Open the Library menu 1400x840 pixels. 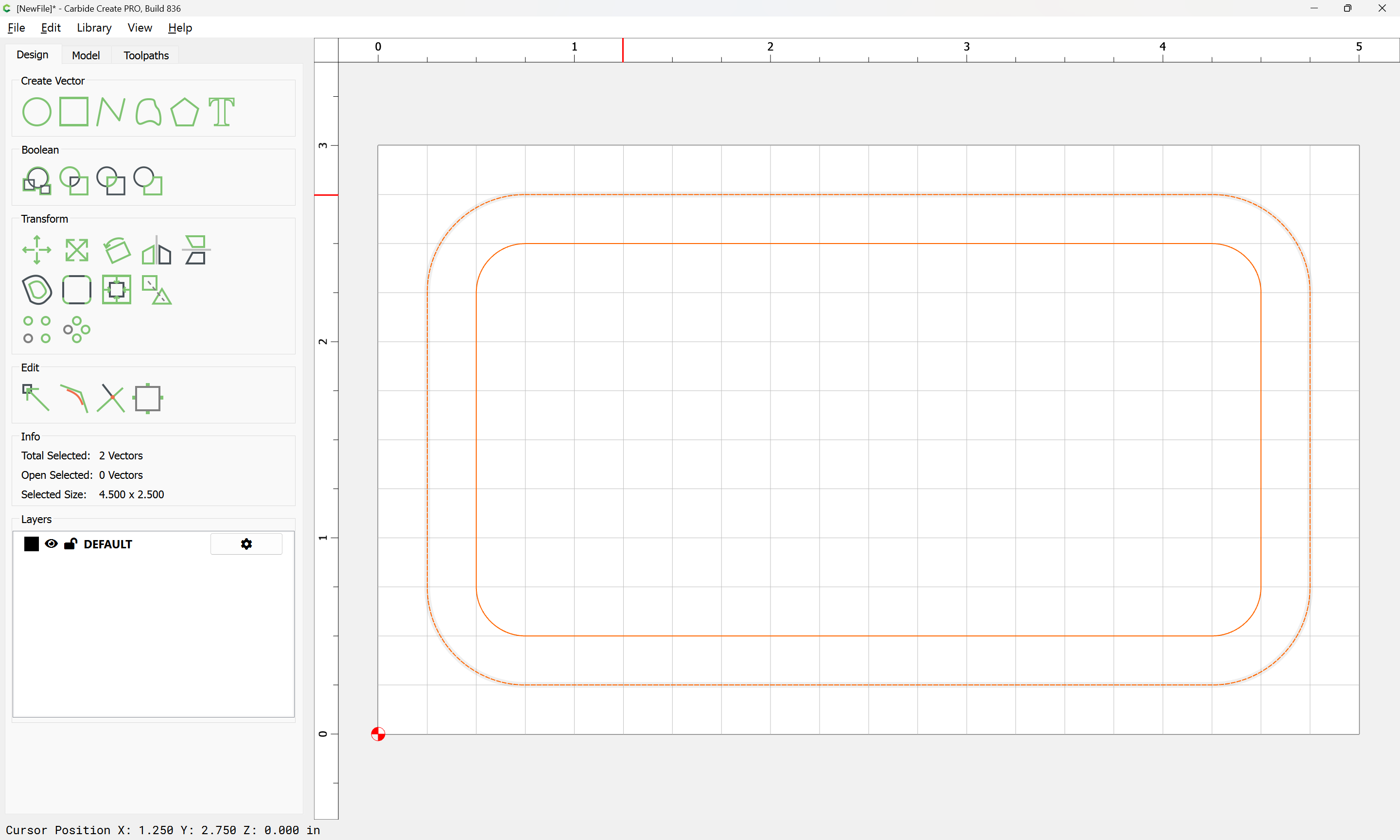tap(94, 28)
